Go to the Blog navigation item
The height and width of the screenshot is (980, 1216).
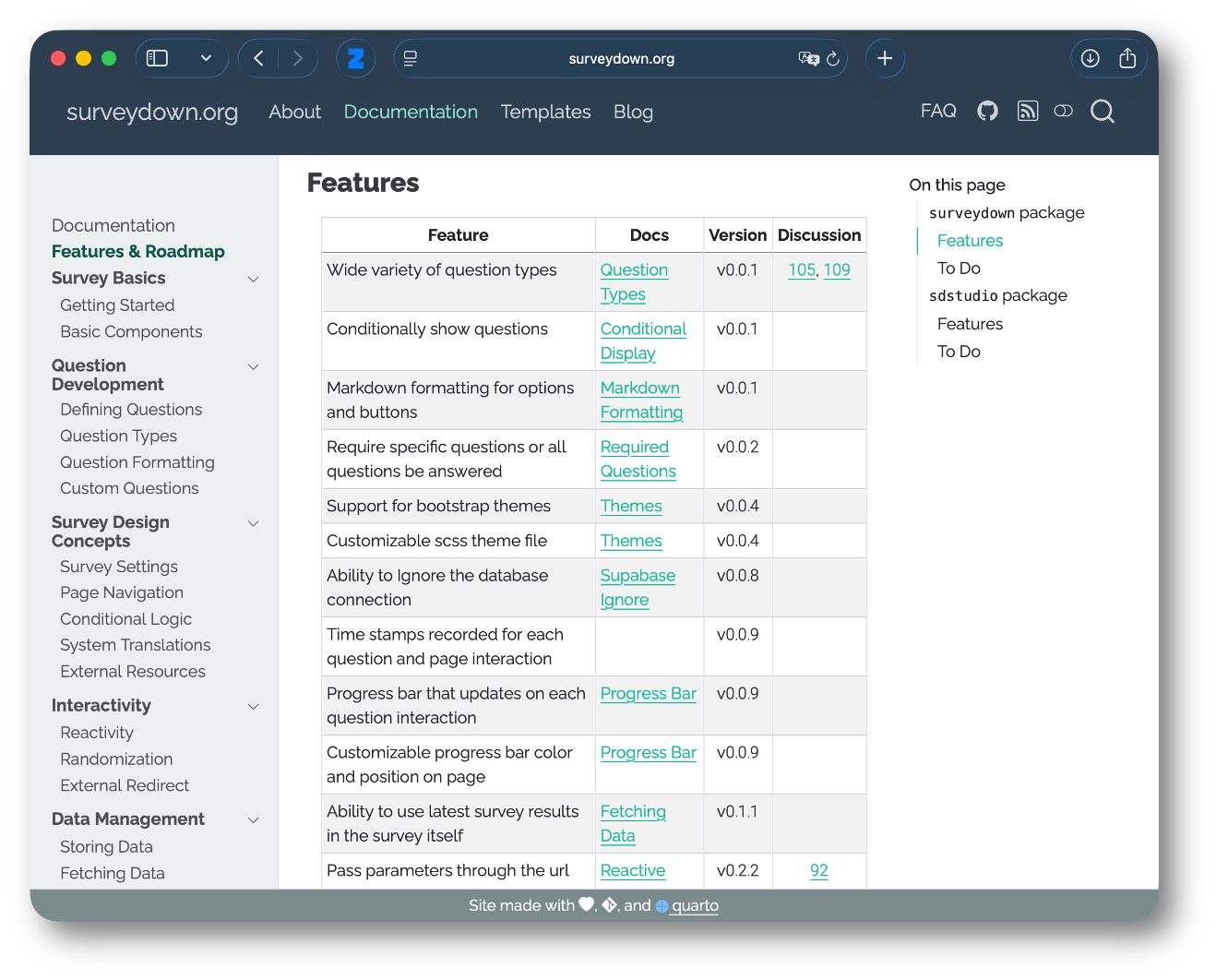point(633,112)
